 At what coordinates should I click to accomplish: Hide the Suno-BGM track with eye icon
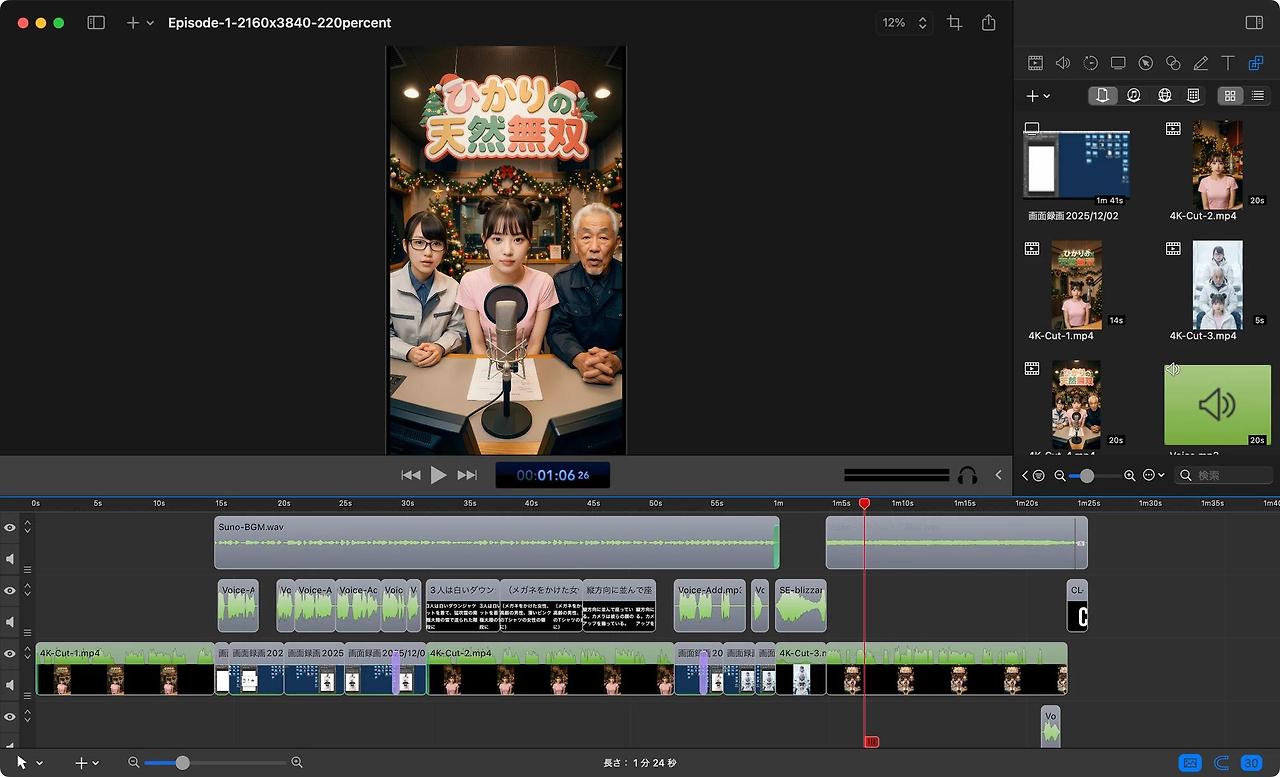(10, 527)
